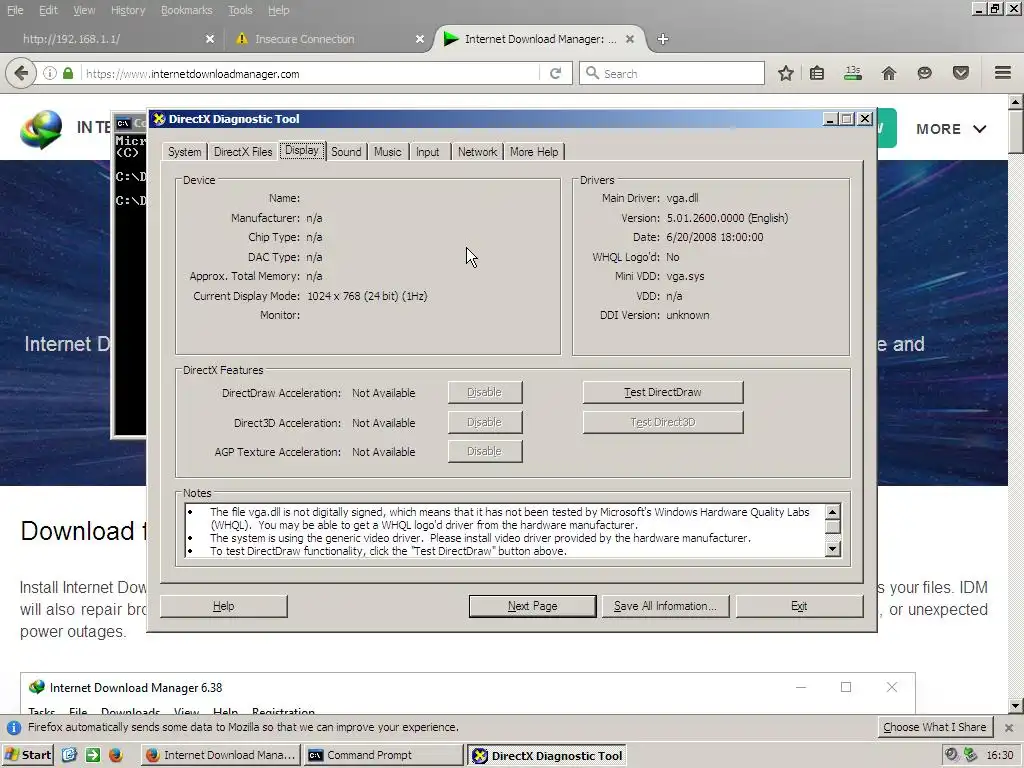Click the Firefox page scrollbar up arrow
Viewport: 1024px width, 768px height.
[1016, 102]
